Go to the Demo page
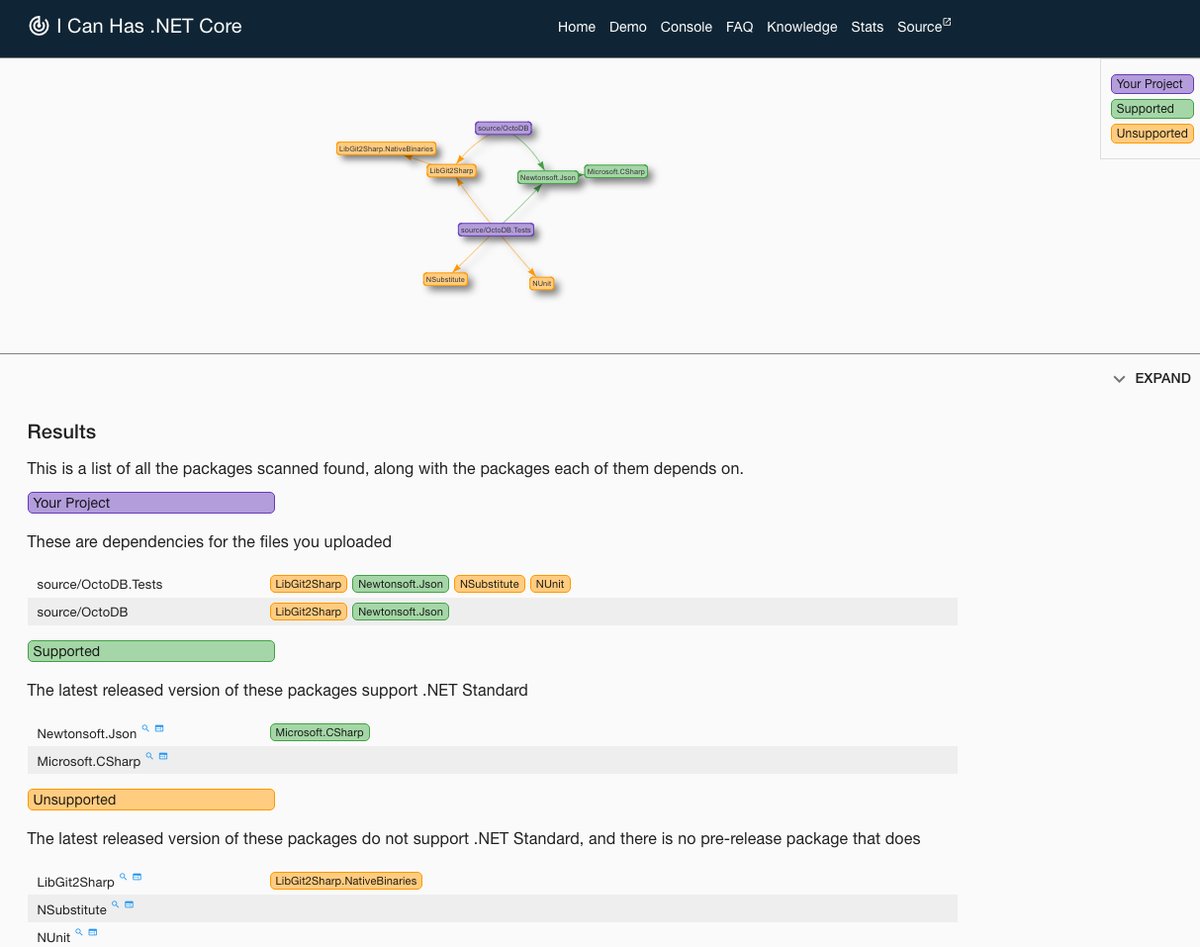 [628, 27]
